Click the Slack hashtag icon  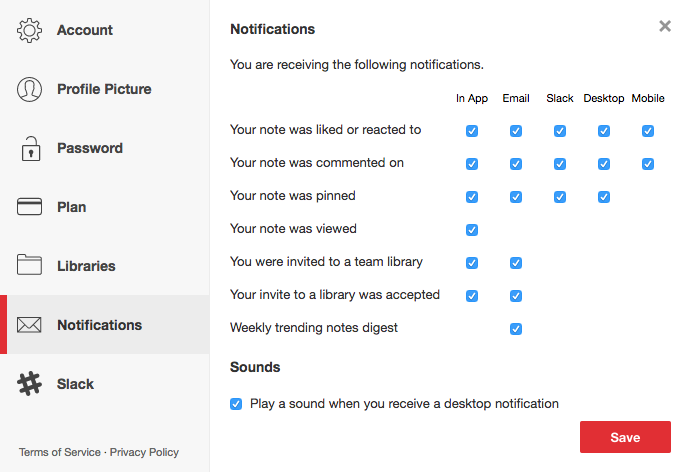pos(30,384)
